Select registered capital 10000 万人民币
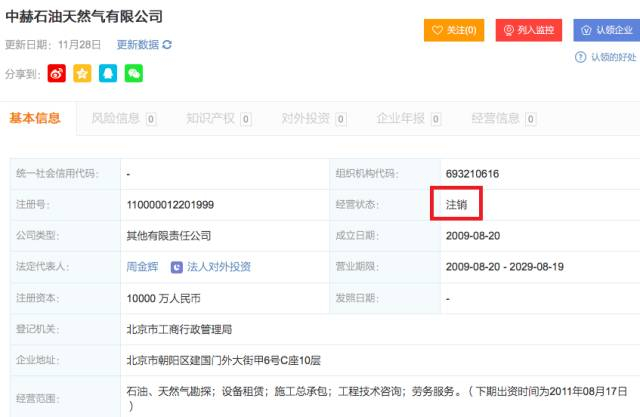The height and width of the screenshot is (417, 640). 163,299
